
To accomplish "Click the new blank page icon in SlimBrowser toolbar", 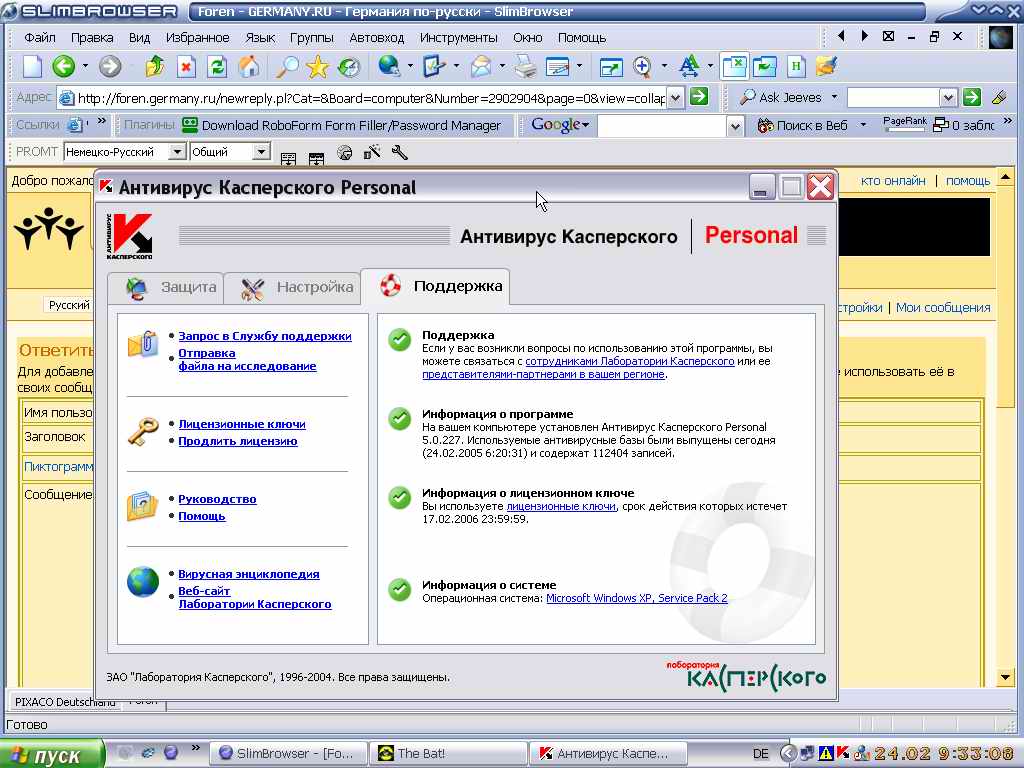I will pos(32,67).
